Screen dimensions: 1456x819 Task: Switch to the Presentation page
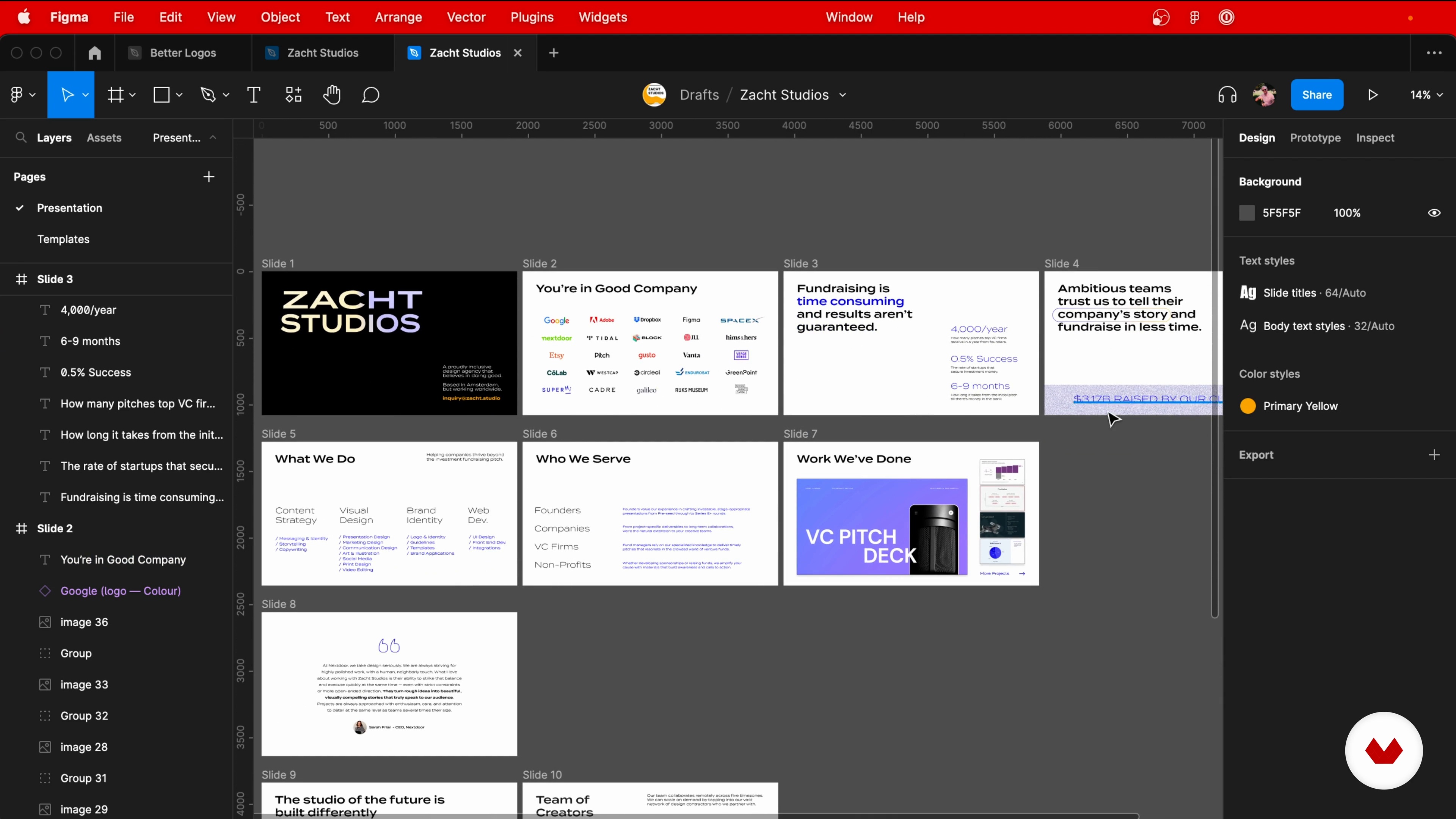click(x=69, y=208)
